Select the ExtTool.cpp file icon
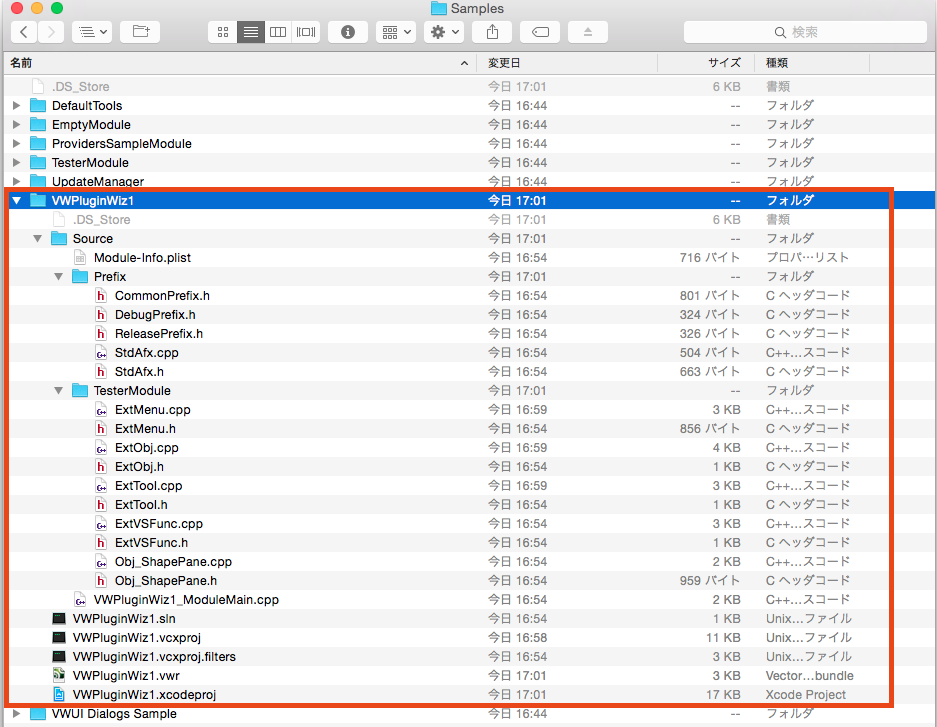Image resolution: width=937 pixels, height=727 pixels. coord(101,486)
